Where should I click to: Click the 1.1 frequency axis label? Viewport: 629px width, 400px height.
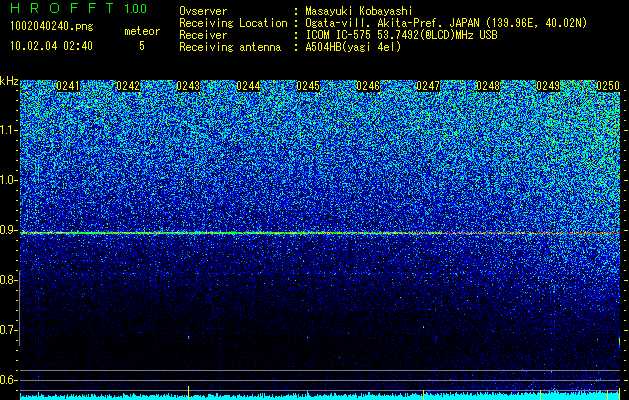click(9, 130)
